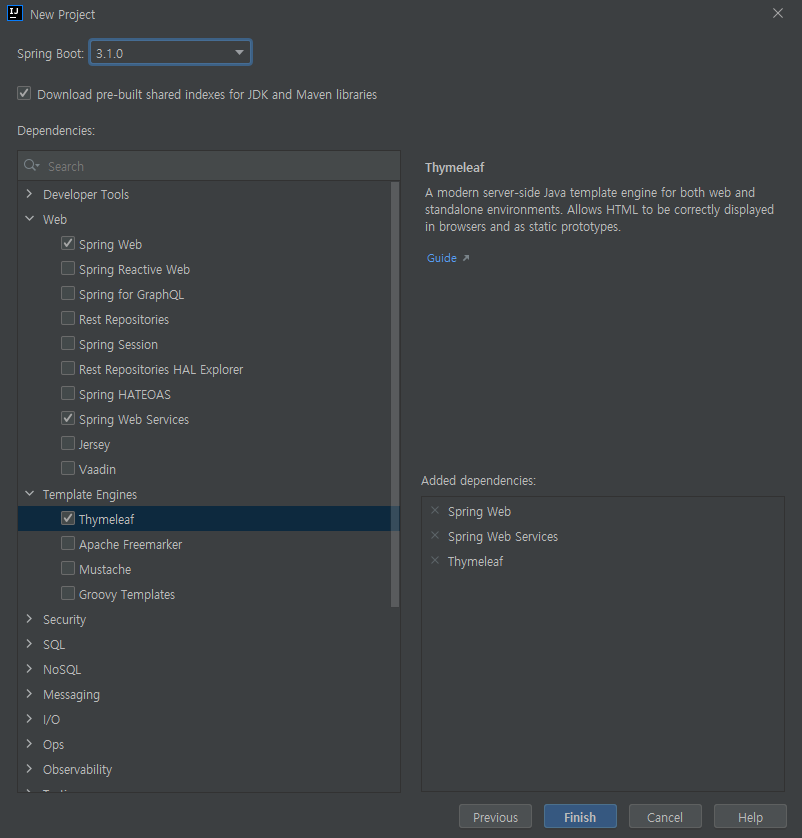Enable the Rest Repositories checkbox
Viewport: 802px width, 838px height.
coord(68,319)
